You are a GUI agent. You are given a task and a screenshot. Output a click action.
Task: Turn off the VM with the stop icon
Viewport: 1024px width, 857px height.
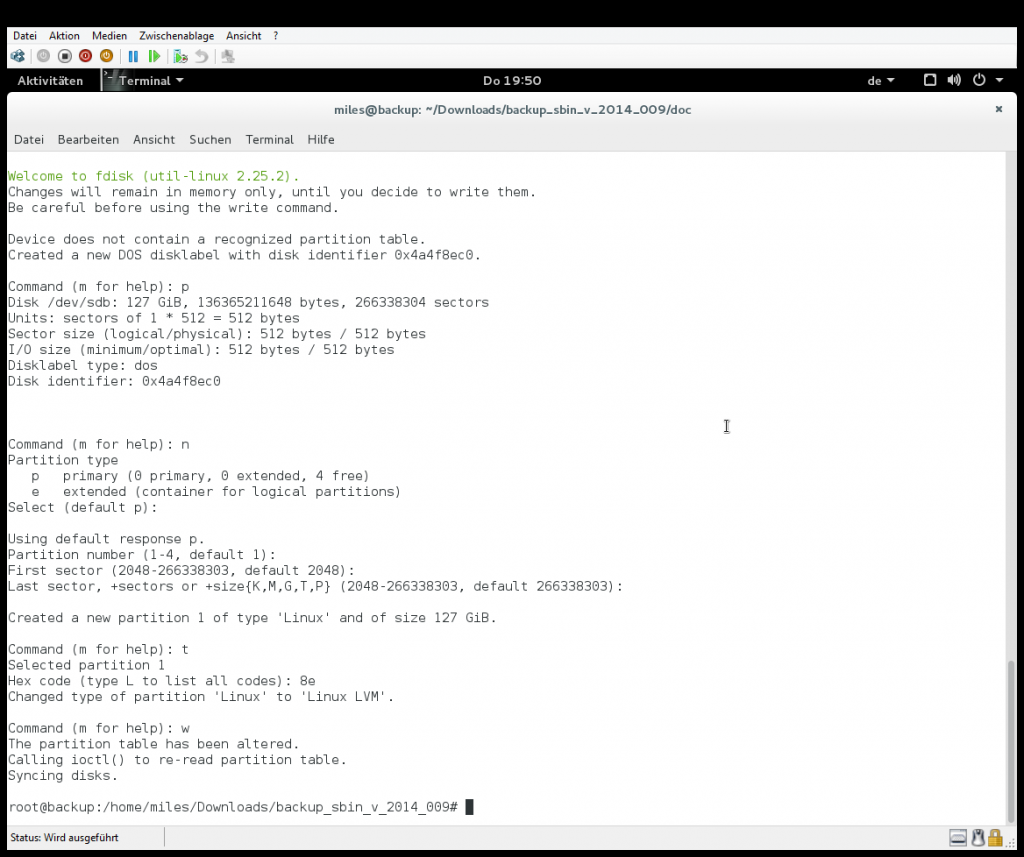65,56
